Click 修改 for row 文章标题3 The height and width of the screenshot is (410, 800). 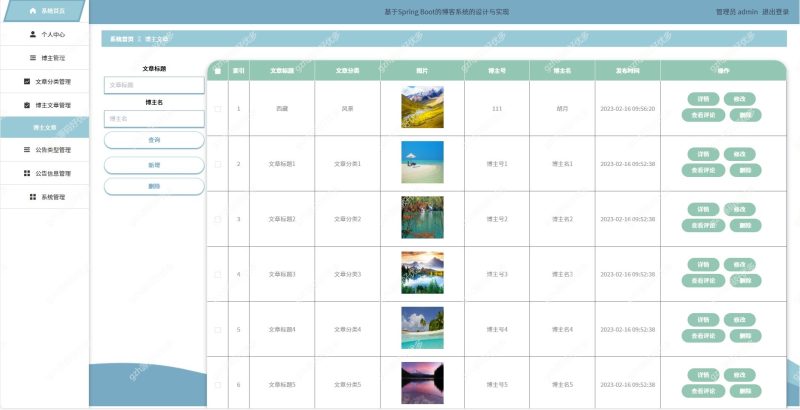click(739, 265)
